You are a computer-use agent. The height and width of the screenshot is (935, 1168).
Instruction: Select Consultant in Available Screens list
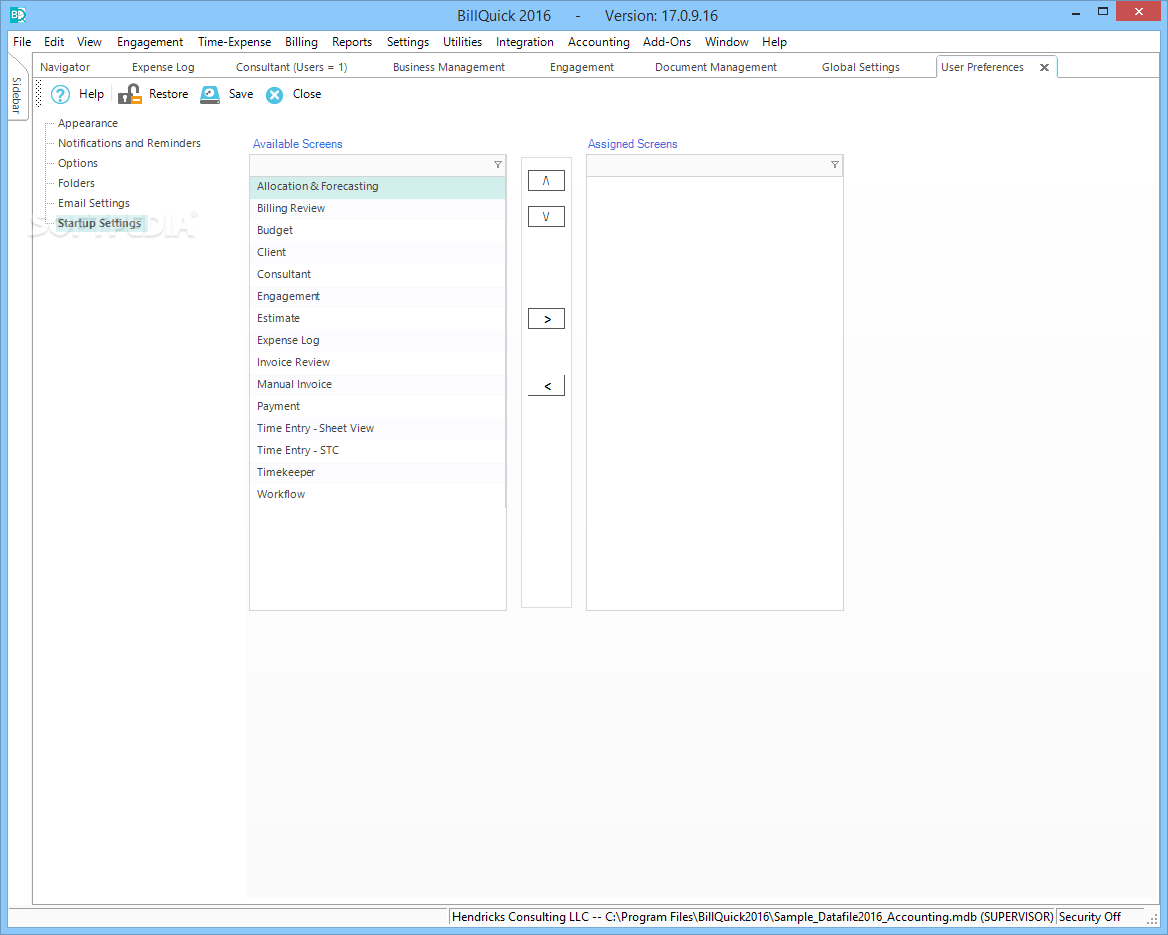[378, 274]
